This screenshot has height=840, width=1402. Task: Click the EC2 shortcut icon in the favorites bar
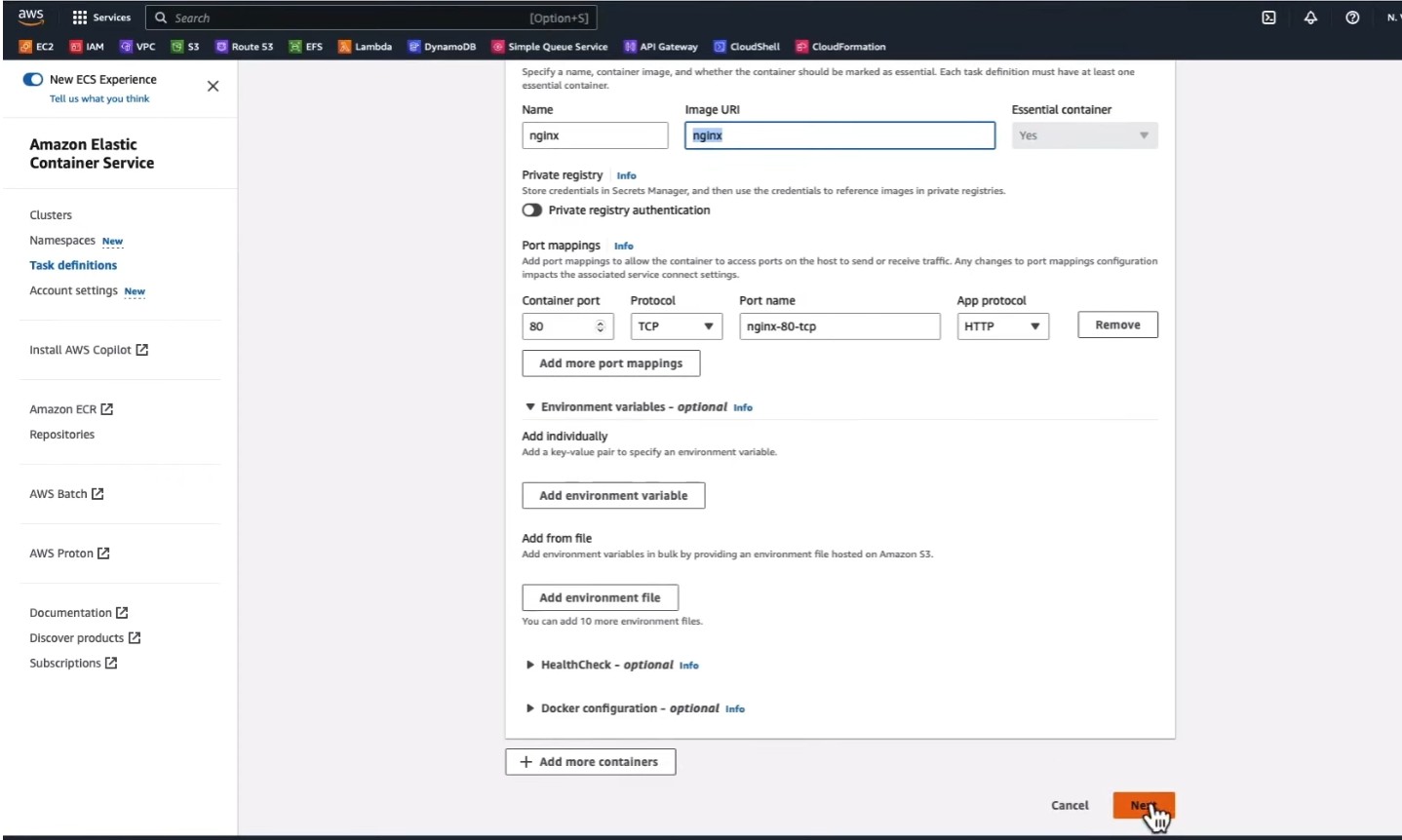pyautogui.click(x=26, y=47)
